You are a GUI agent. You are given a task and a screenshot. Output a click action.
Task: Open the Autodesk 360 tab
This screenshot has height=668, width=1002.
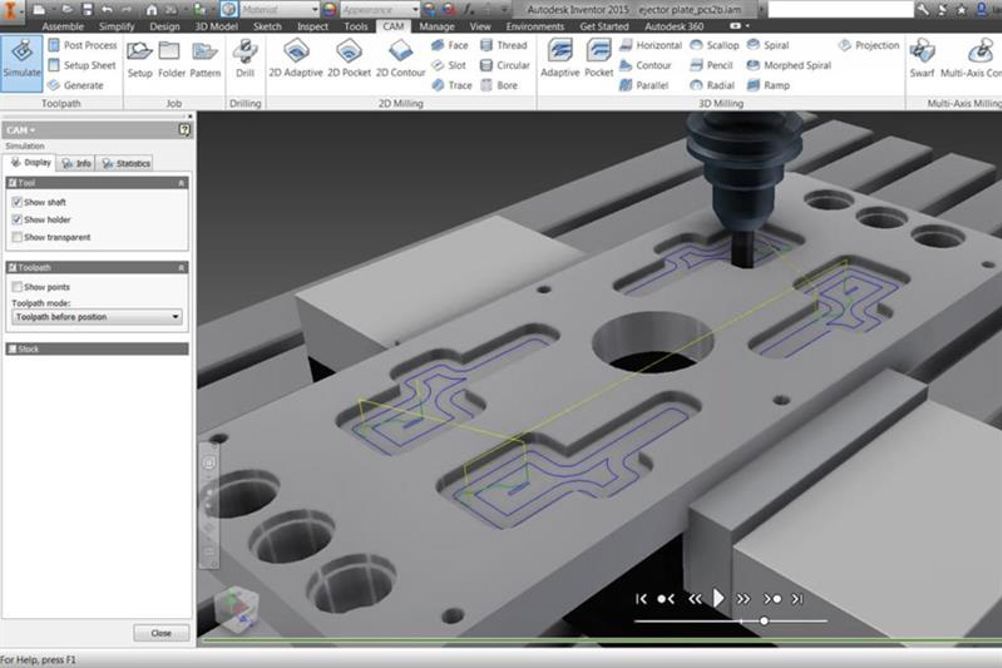(674, 26)
